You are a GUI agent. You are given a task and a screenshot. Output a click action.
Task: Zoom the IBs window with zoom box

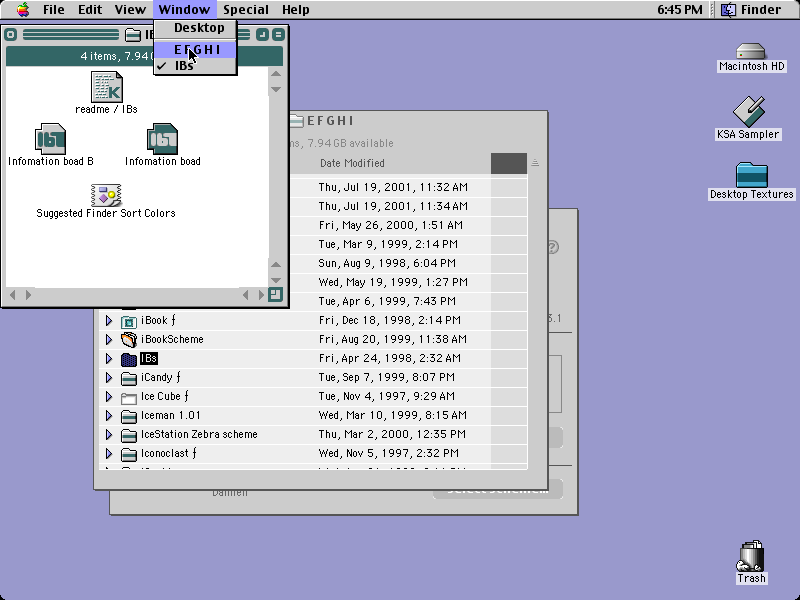[x=262, y=35]
